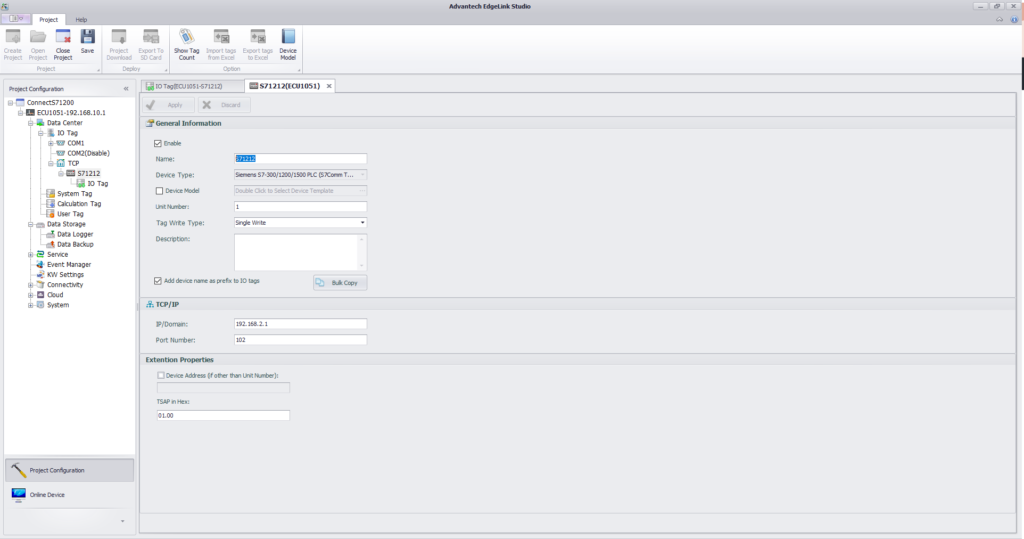1024x539 pixels.
Task: Click Import tags from Excel icon
Action: pos(221,45)
